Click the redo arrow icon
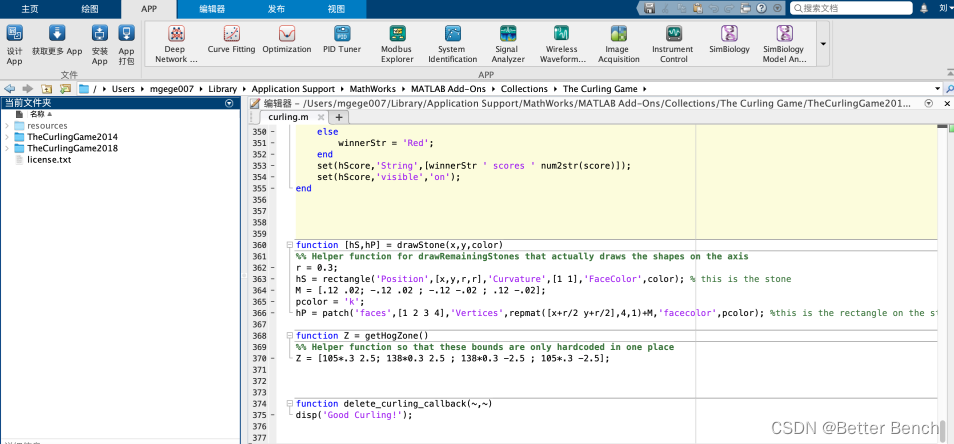954x444 pixels. [729, 9]
